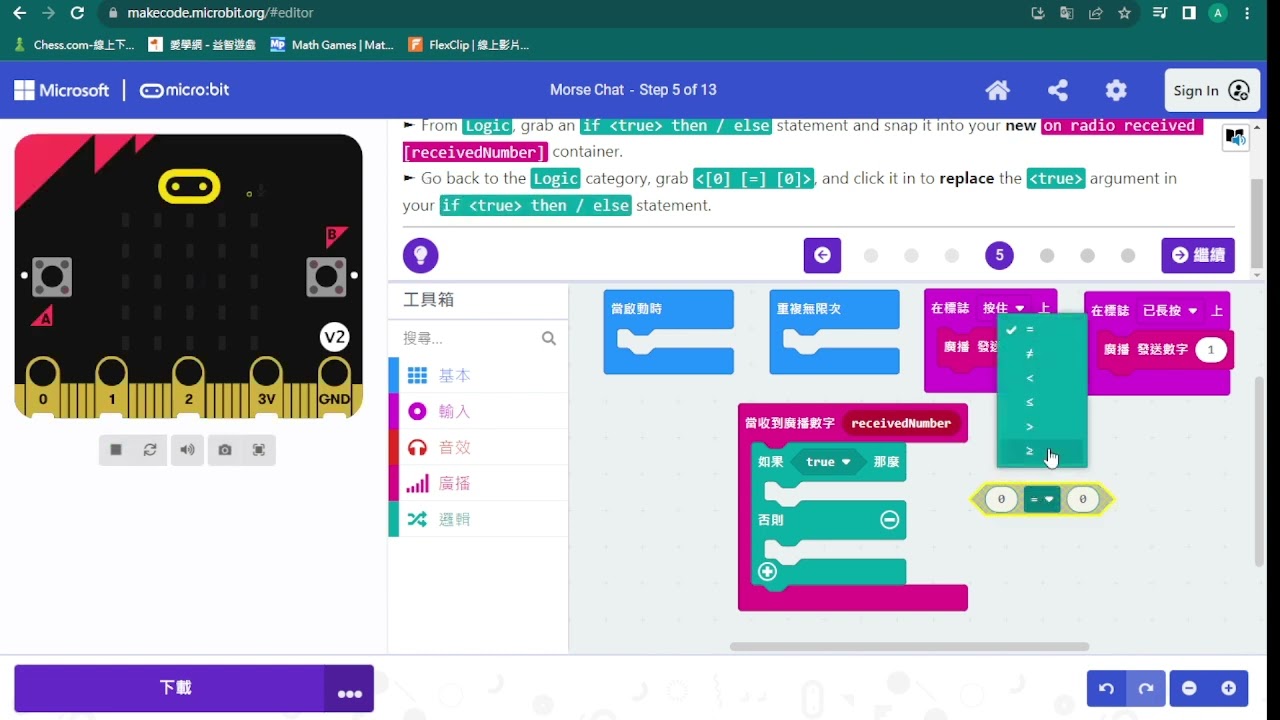Zoom in the workspace
This screenshot has height=720, width=1280.
(1229, 688)
